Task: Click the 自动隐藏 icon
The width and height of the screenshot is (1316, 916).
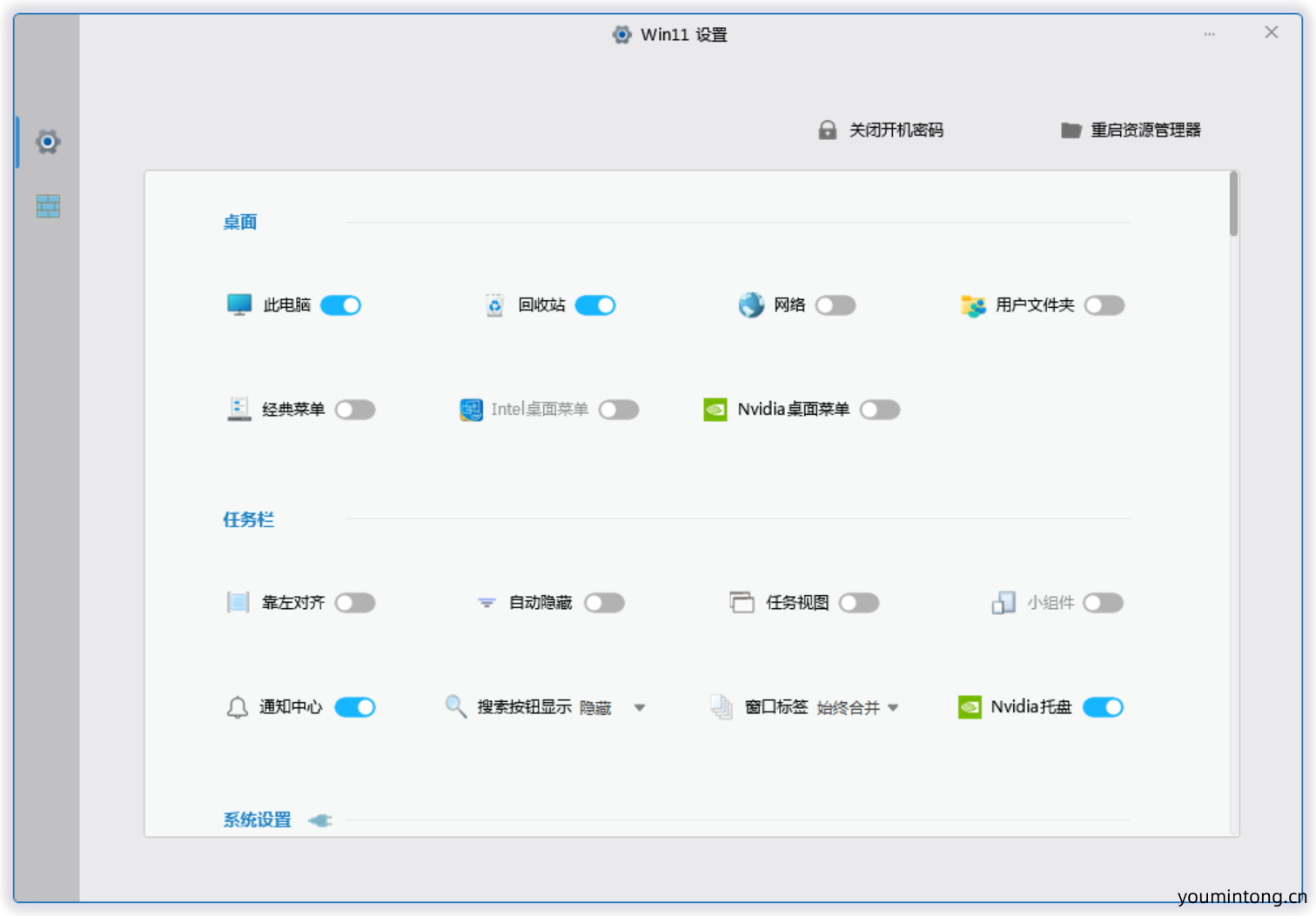Action: [487, 602]
